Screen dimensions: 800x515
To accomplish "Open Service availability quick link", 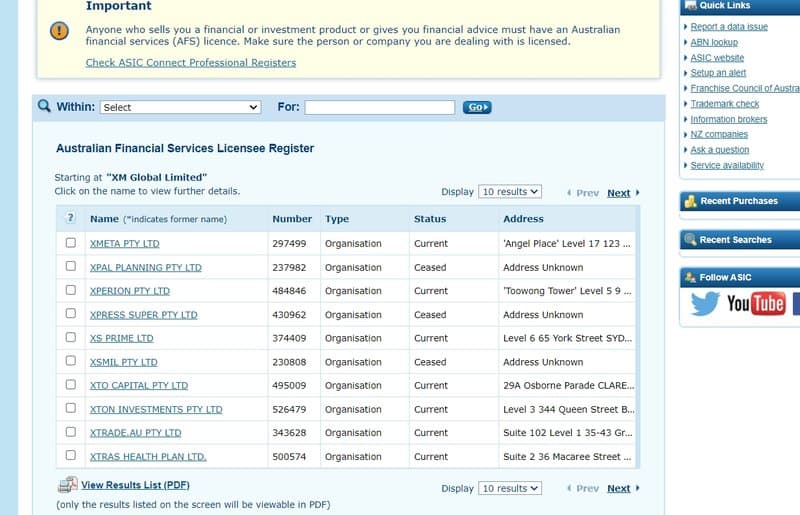I will [727, 165].
